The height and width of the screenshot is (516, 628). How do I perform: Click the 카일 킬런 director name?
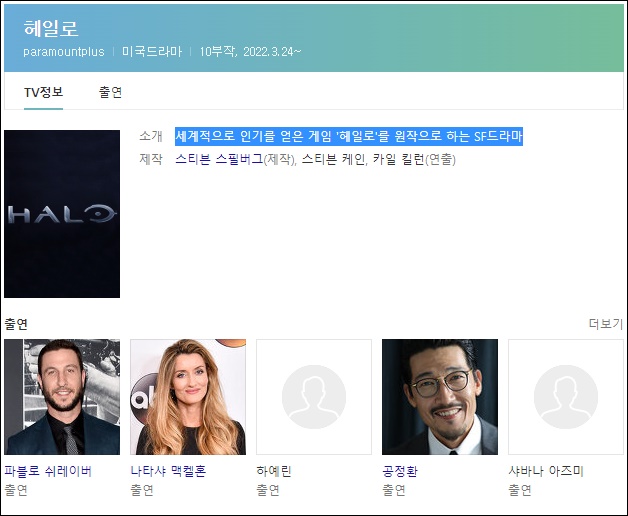pyautogui.click(x=399, y=159)
